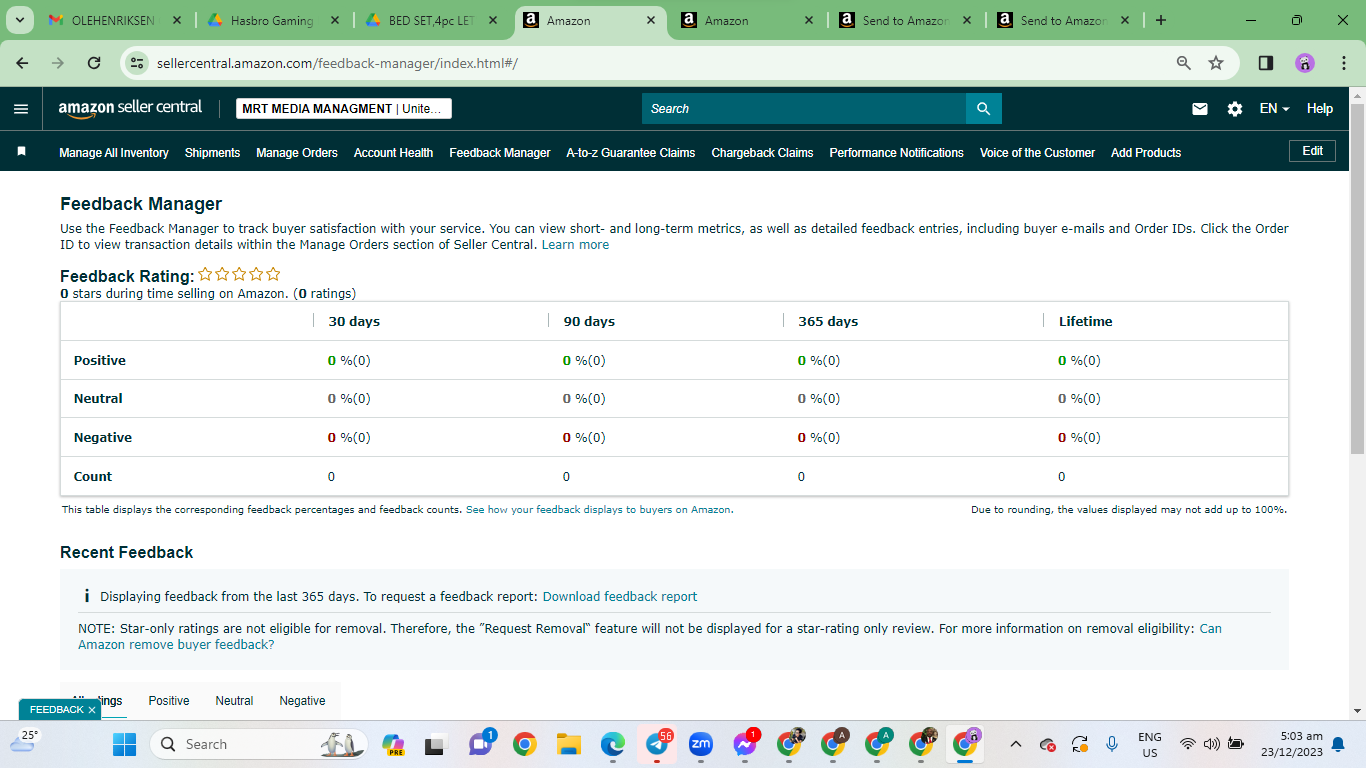Open the notification bell in system tray
The width and height of the screenshot is (1366, 768).
1338,744
